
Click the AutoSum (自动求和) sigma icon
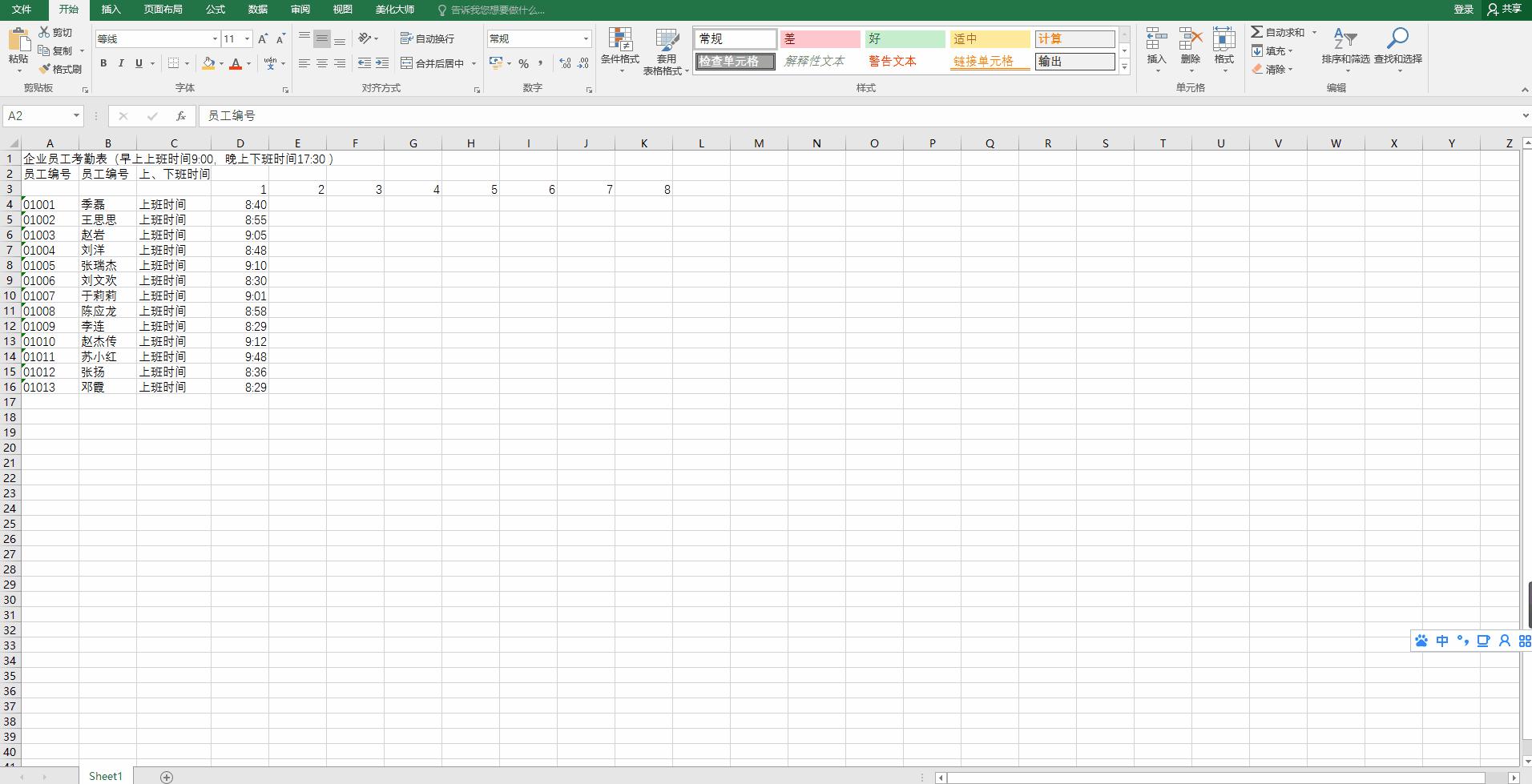coord(1257,32)
